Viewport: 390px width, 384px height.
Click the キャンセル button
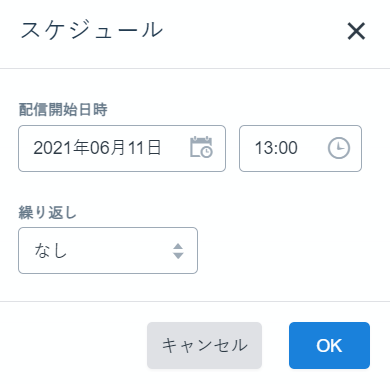204,345
